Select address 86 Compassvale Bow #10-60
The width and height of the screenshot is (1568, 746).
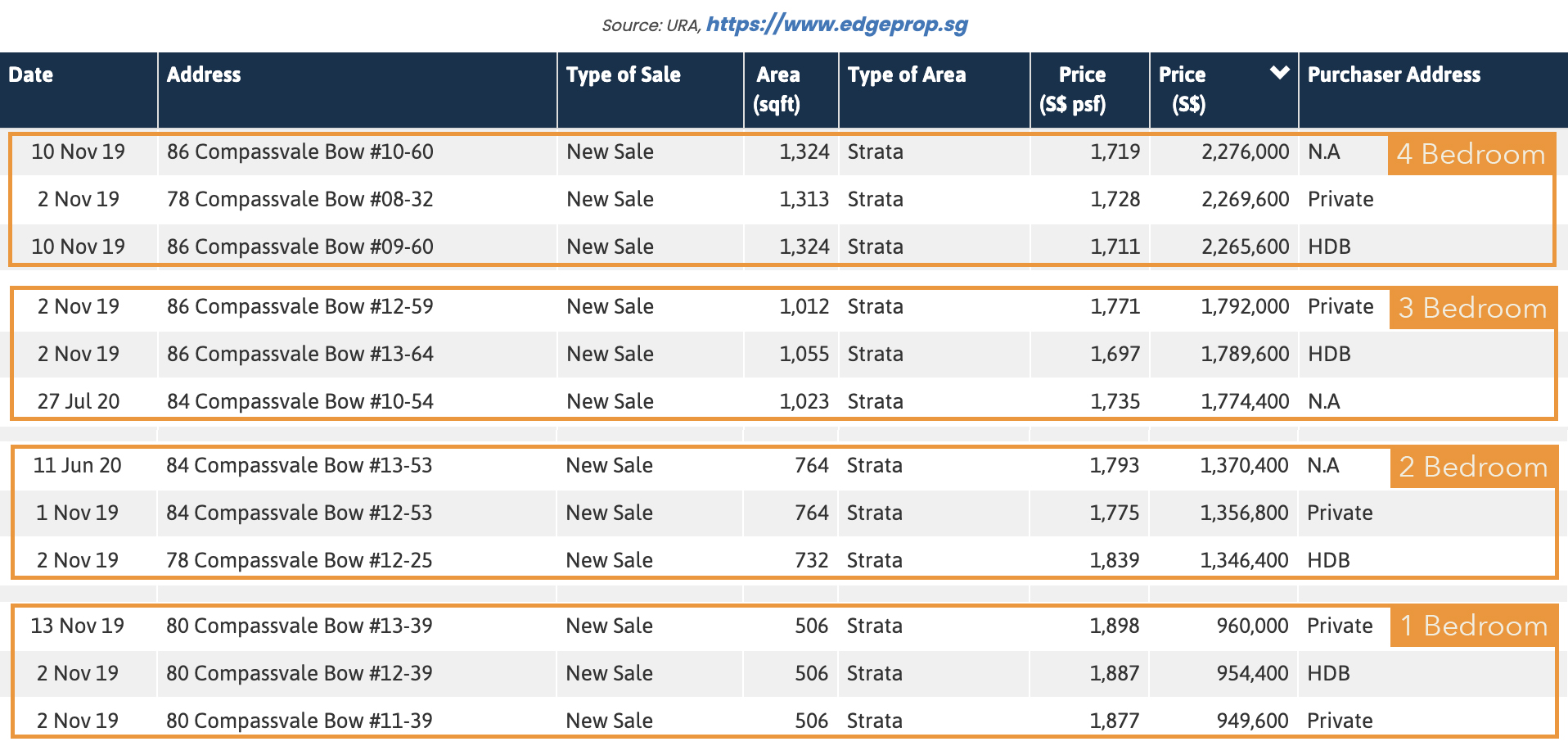pyautogui.click(x=300, y=151)
